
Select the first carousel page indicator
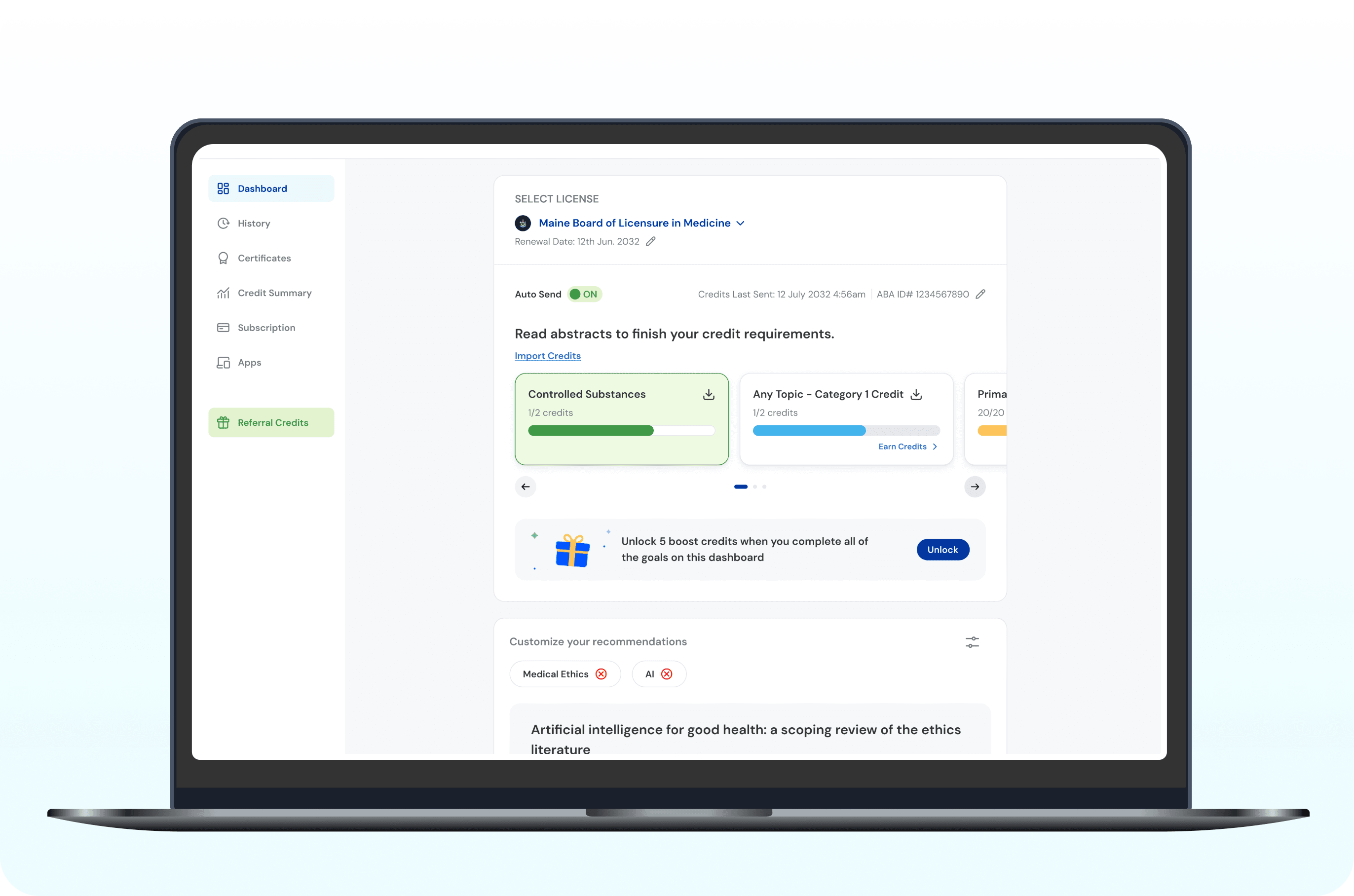point(741,487)
